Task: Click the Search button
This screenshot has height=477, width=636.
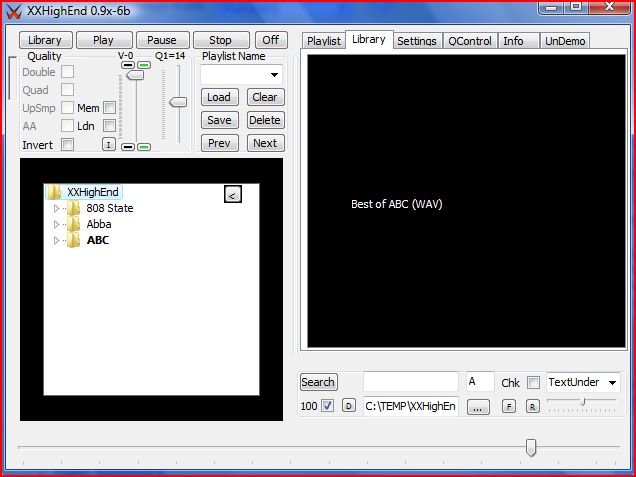Action: pos(318,382)
